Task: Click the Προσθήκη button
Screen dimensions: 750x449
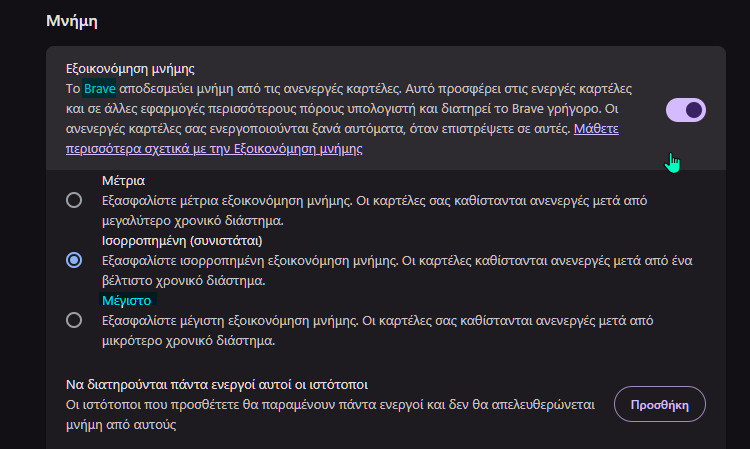Action: pyautogui.click(x=659, y=404)
